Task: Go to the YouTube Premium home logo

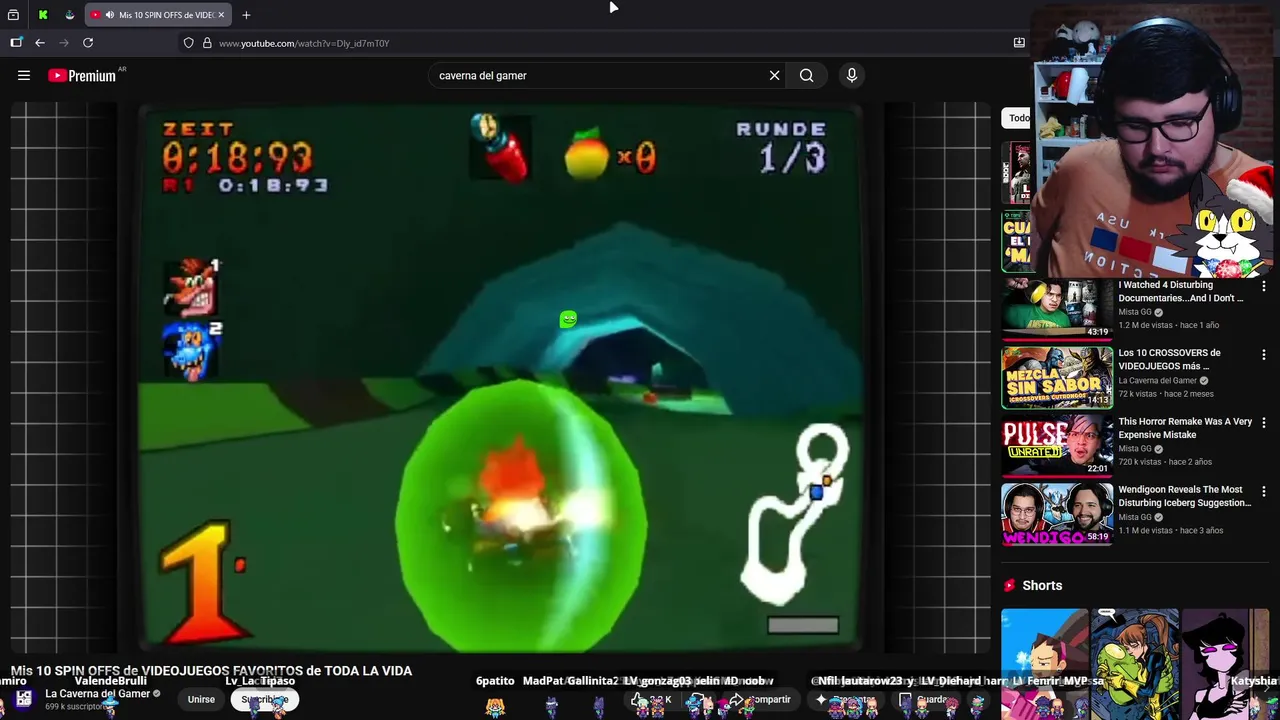Action: tap(82, 75)
